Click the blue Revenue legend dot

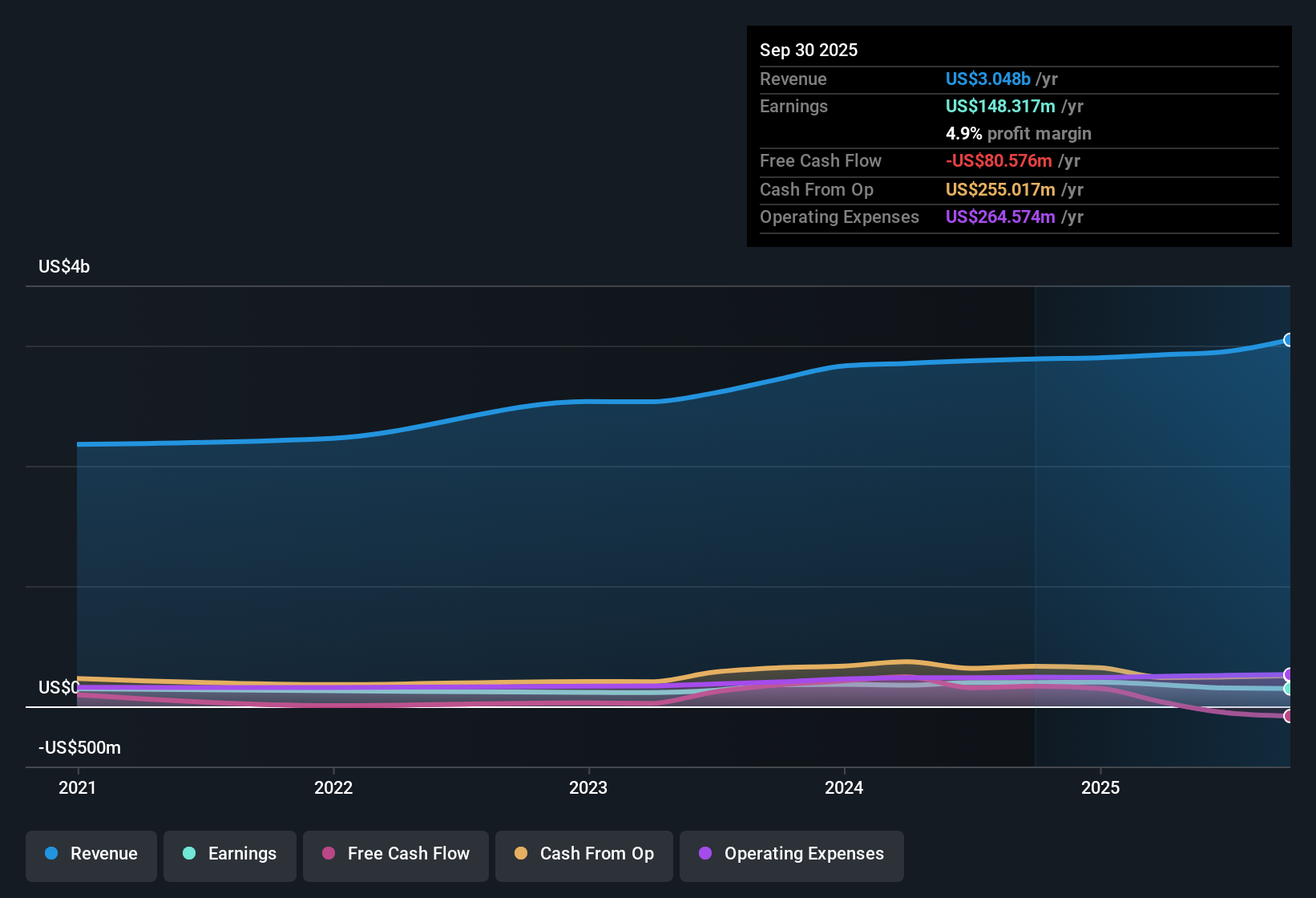click(51, 854)
